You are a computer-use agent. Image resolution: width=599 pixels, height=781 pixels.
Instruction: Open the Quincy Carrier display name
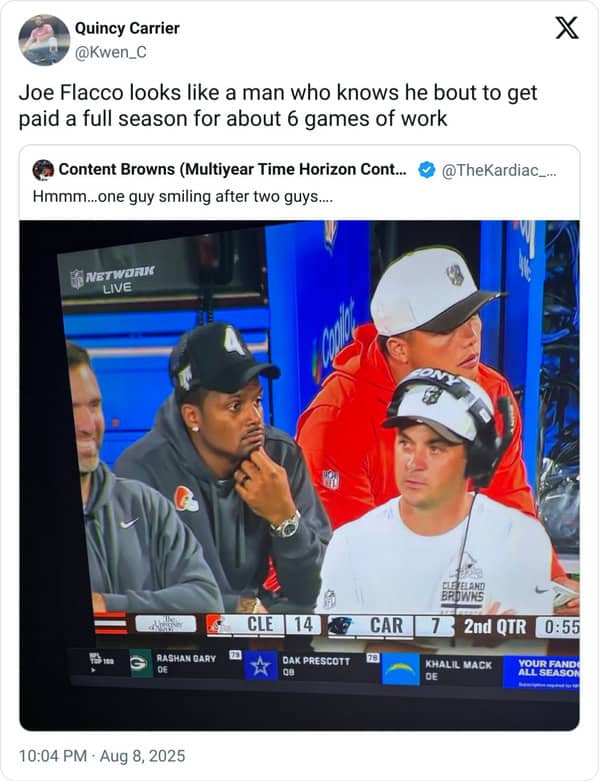tap(127, 28)
